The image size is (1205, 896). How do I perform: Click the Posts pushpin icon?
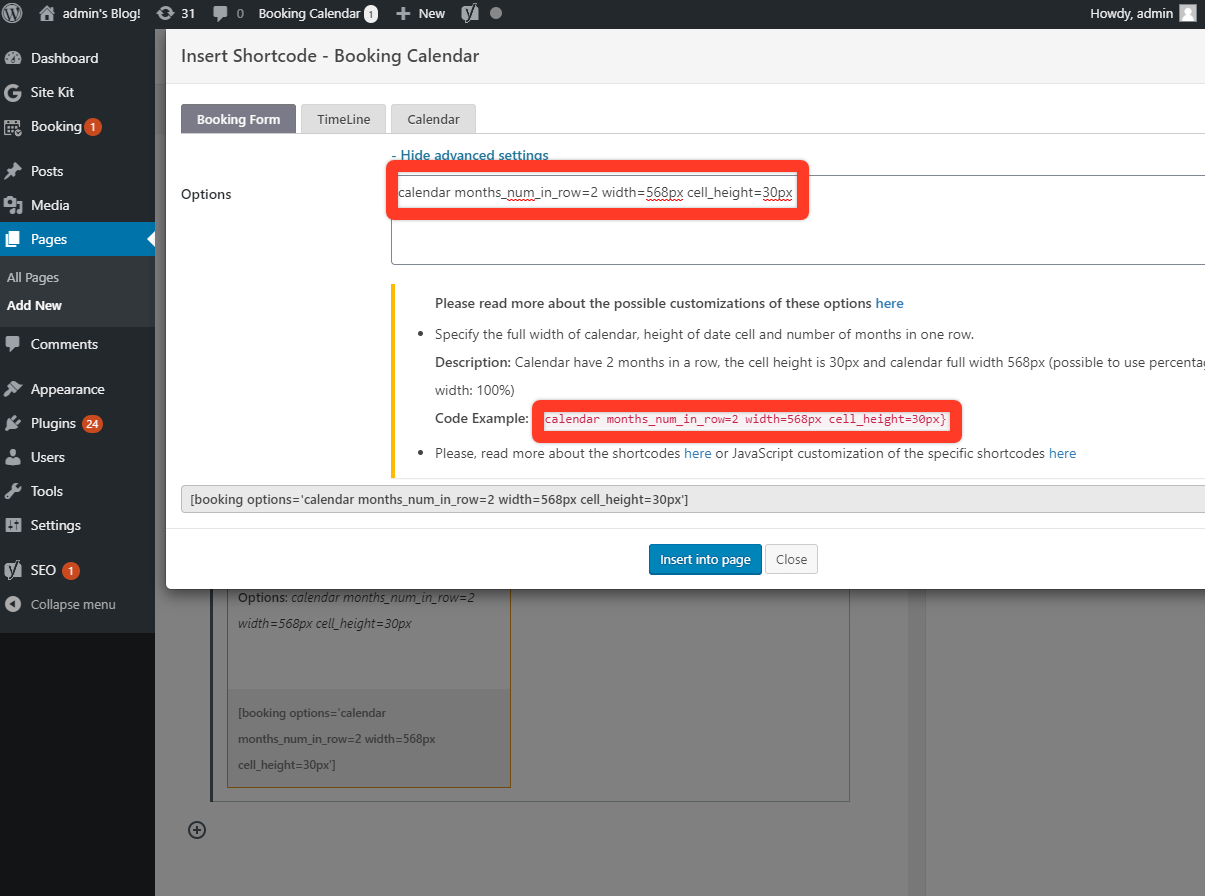click(x=13, y=171)
